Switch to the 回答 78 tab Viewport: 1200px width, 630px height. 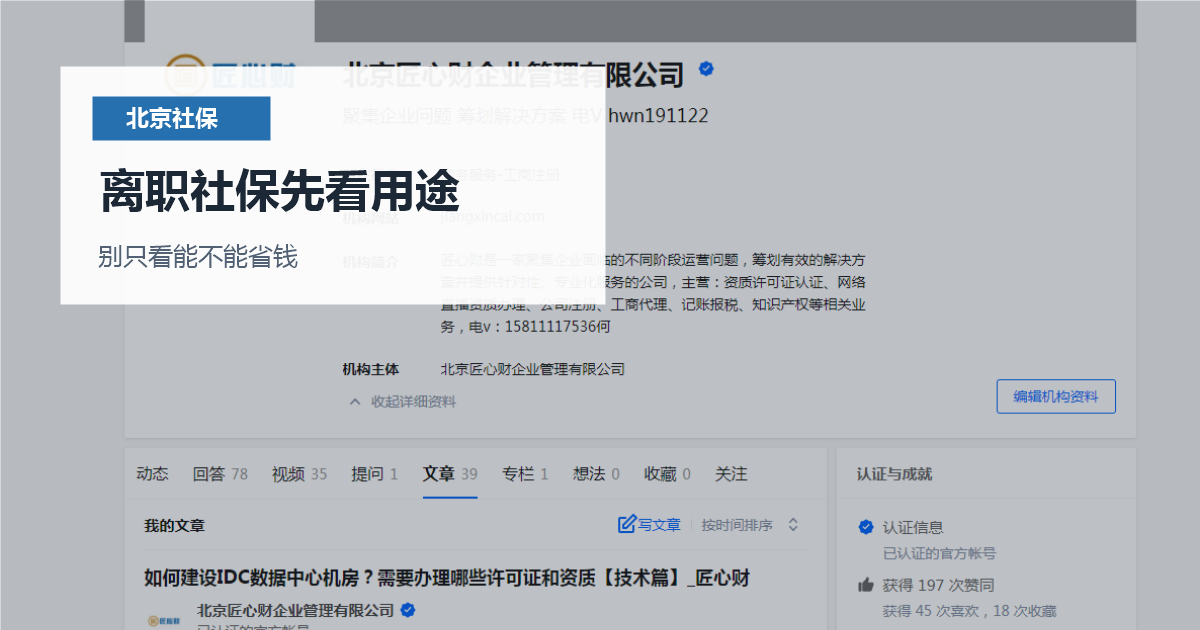coord(220,474)
